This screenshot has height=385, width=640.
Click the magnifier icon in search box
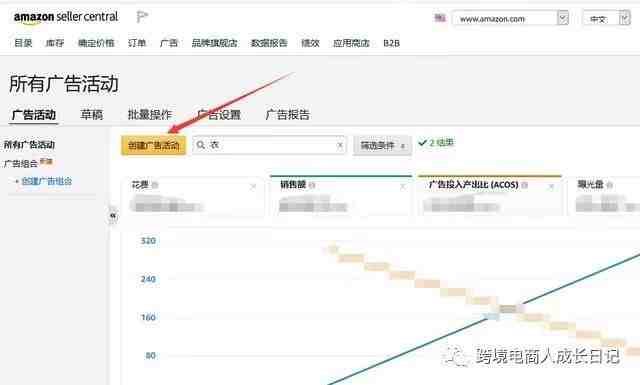point(200,145)
